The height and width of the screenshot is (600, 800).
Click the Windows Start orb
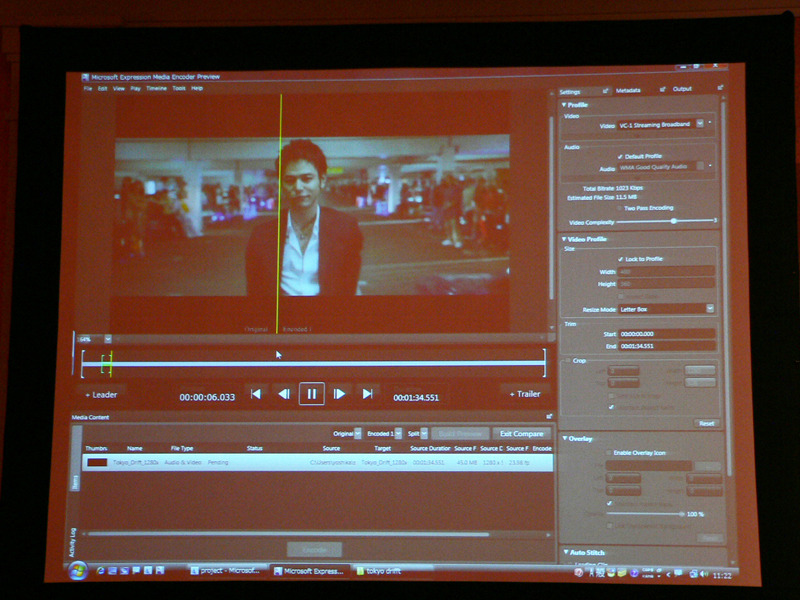(x=78, y=570)
